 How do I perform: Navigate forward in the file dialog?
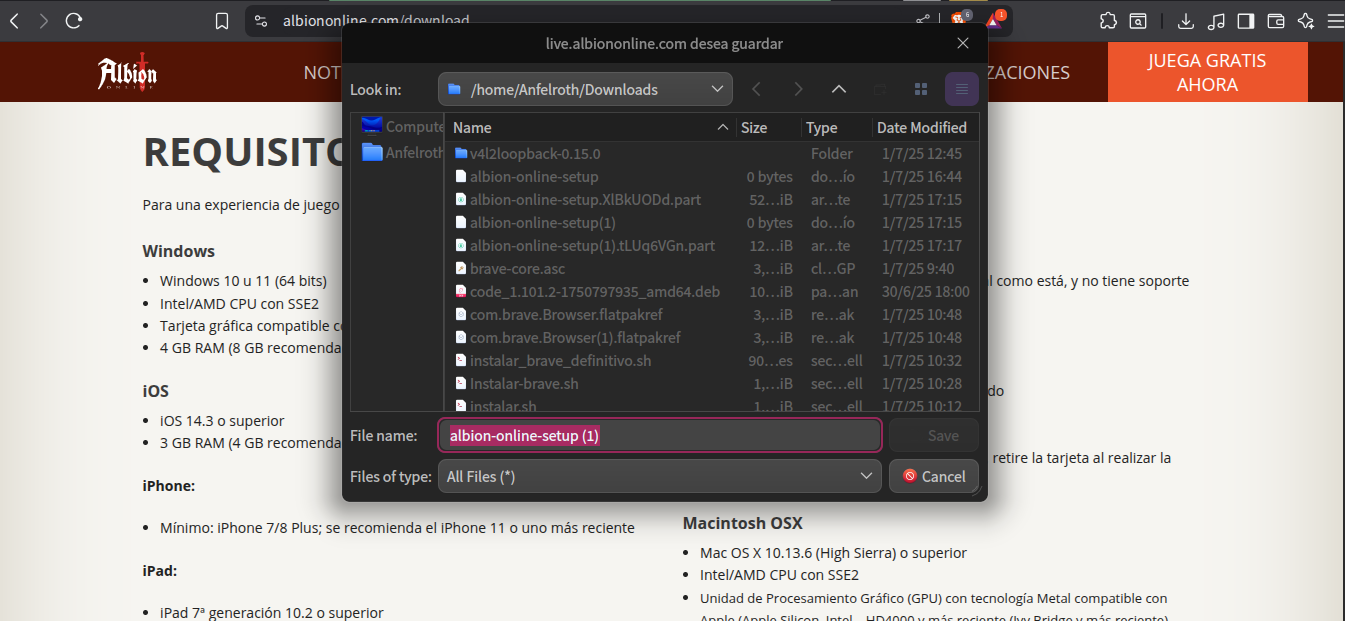pyautogui.click(x=798, y=89)
